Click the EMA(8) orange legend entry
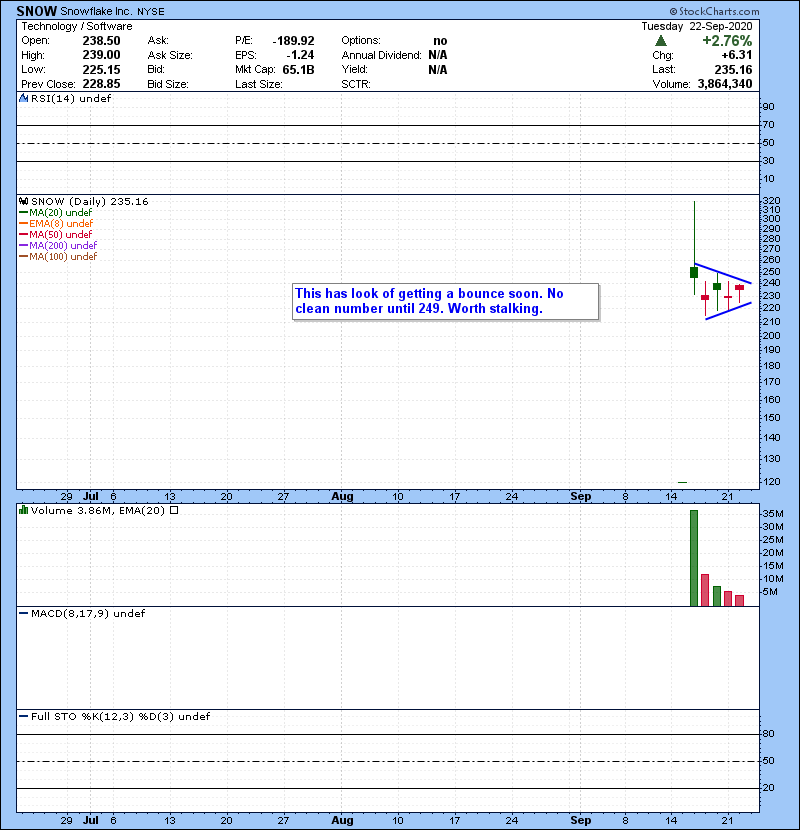 [x=62, y=223]
